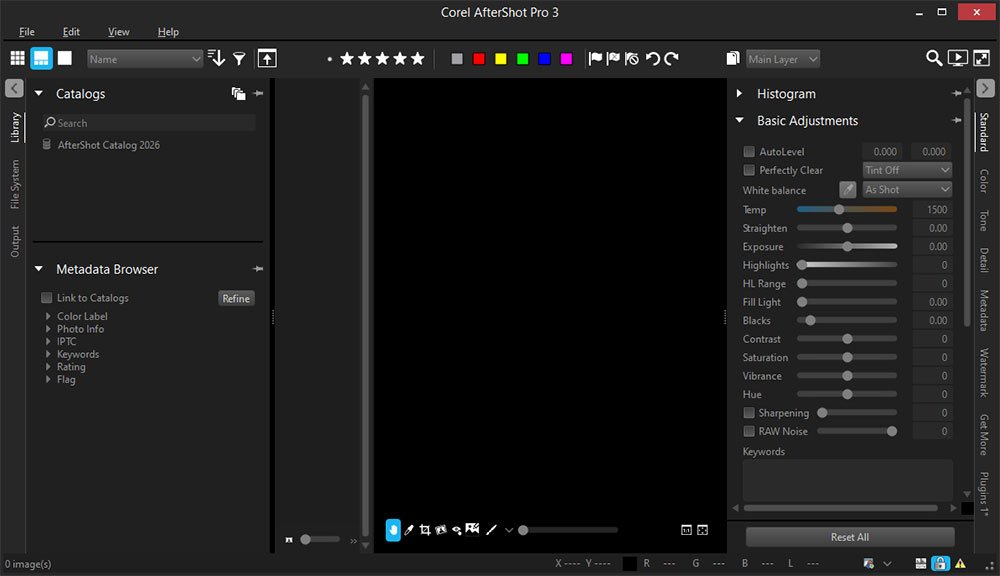
Task: Switch to the File System tab
Action: coord(15,184)
